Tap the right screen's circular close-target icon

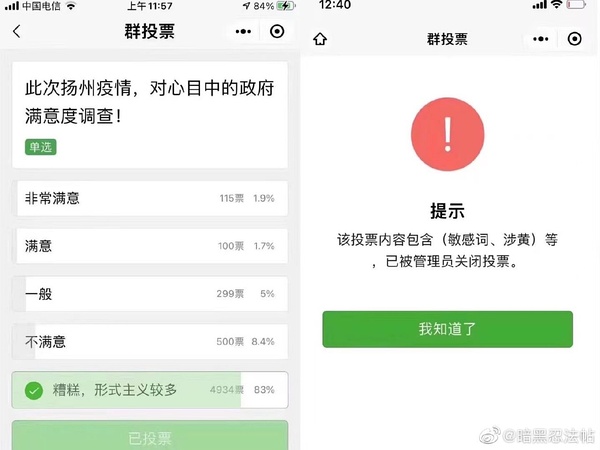pyautogui.click(x=574, y=39)
